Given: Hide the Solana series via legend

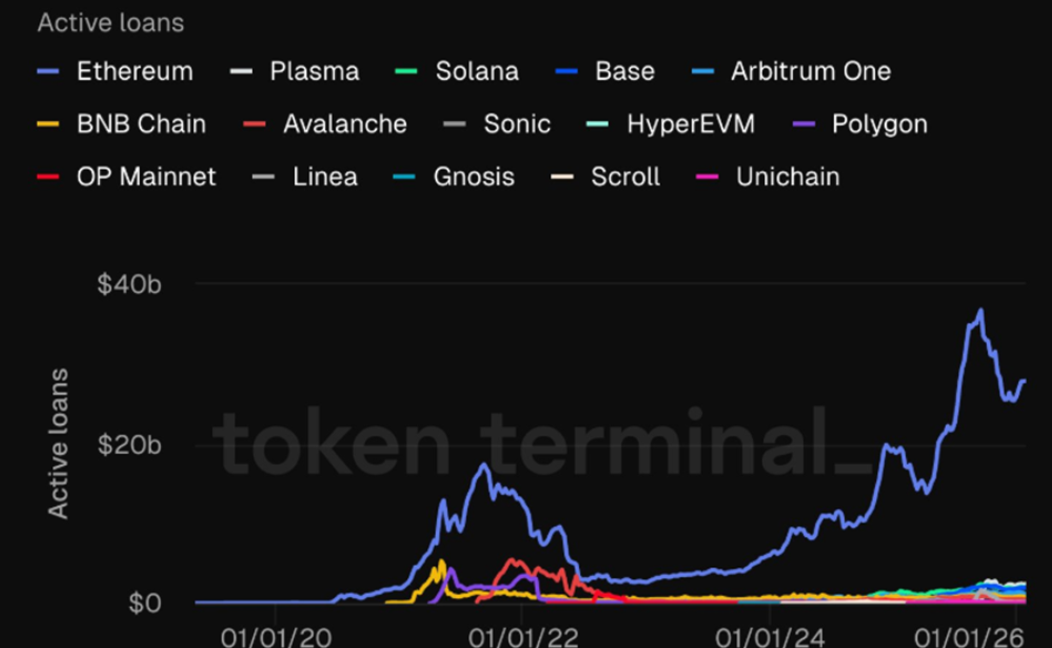Looking at the screenshot, I should pos(476,72).
